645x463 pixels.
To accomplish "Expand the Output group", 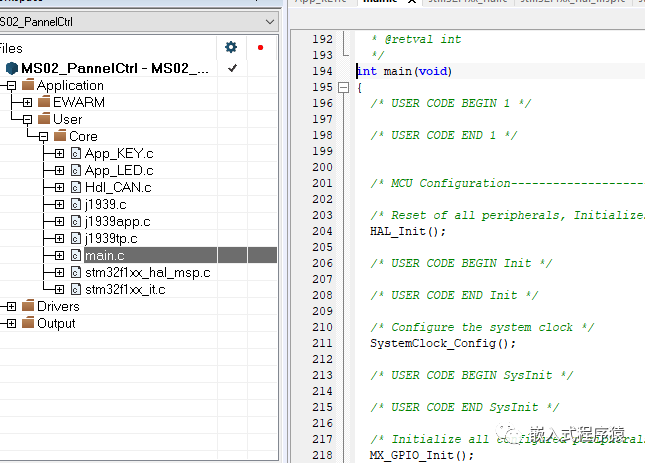I will (12, 324).
